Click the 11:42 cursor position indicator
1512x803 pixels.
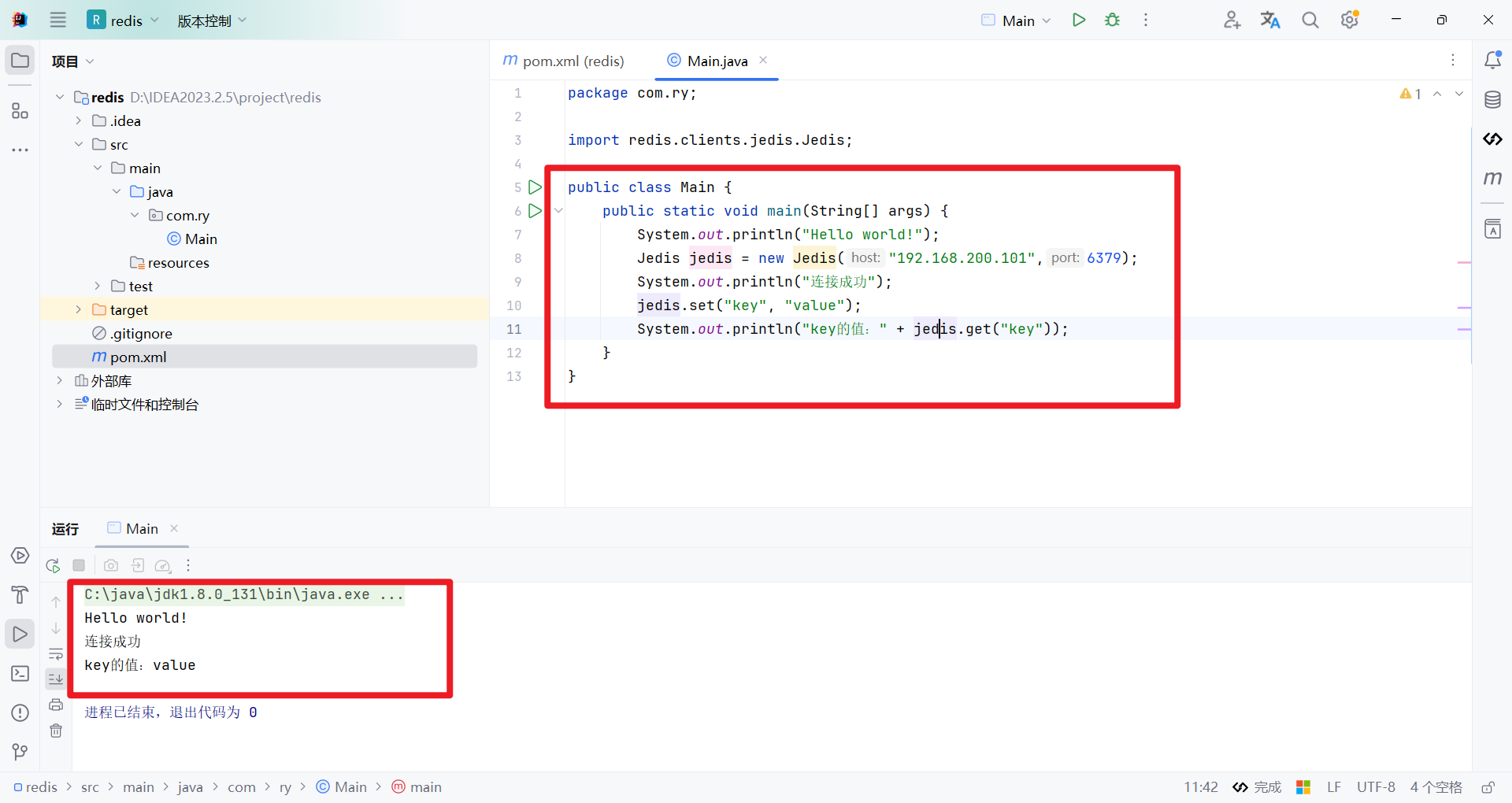point(1200,787)
